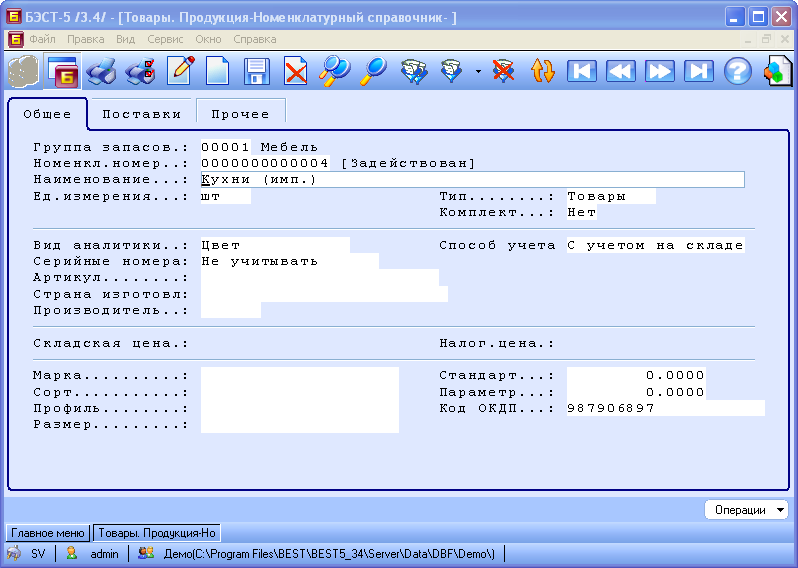Switch to the Прочее tab
The height and width of the screenshot is (568, 798).
tap(240, 114)
